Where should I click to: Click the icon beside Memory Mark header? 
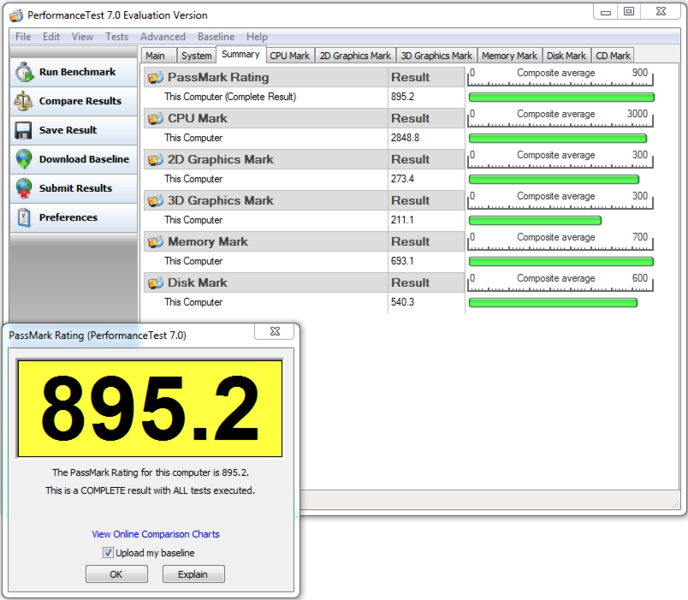pos(155,242)
